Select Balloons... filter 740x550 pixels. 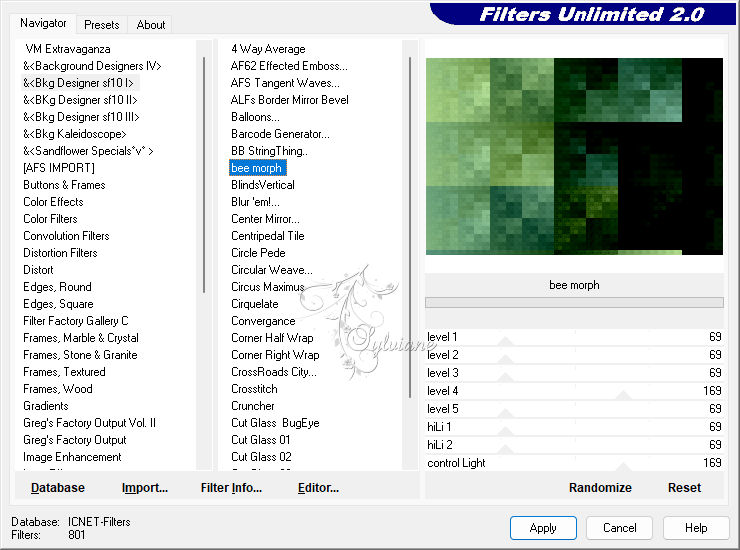point(255,117)
